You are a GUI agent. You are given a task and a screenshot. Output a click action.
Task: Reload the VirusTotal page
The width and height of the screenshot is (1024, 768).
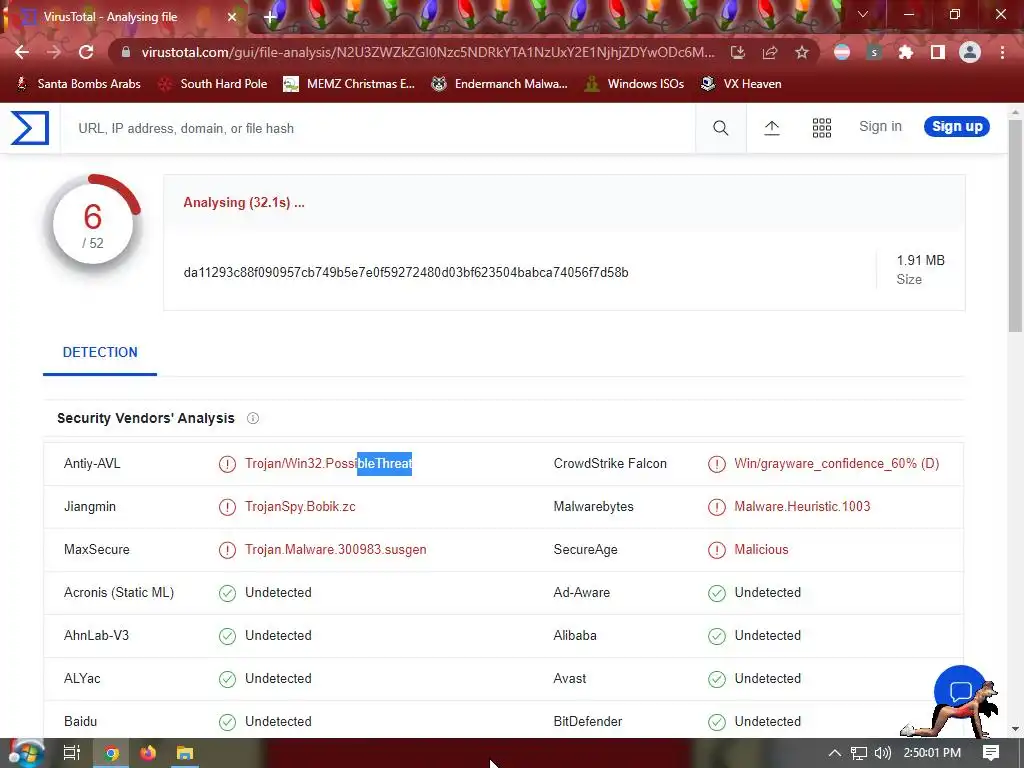86,52
